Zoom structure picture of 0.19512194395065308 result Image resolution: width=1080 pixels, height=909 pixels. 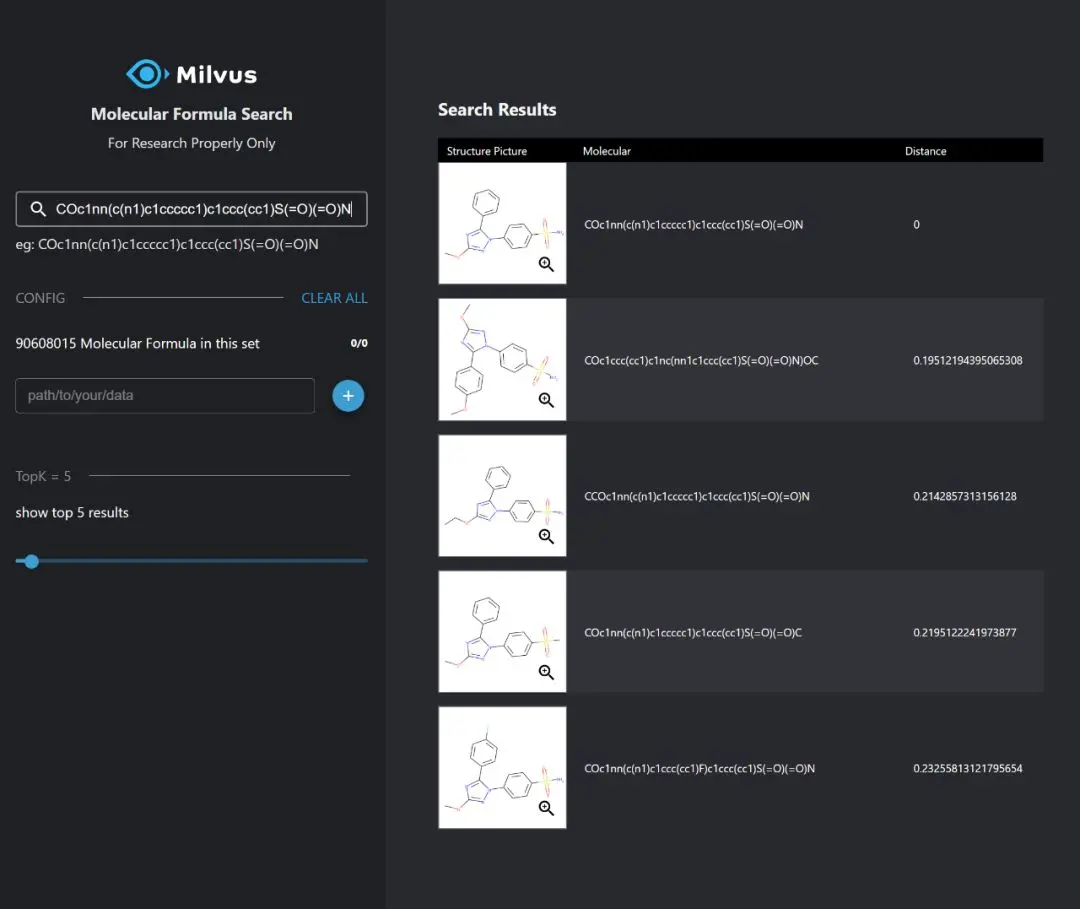546,399
